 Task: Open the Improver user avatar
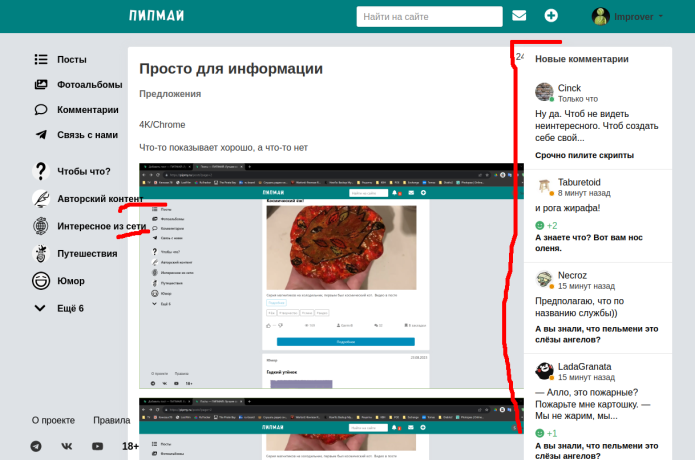click(x=601, y=16)
